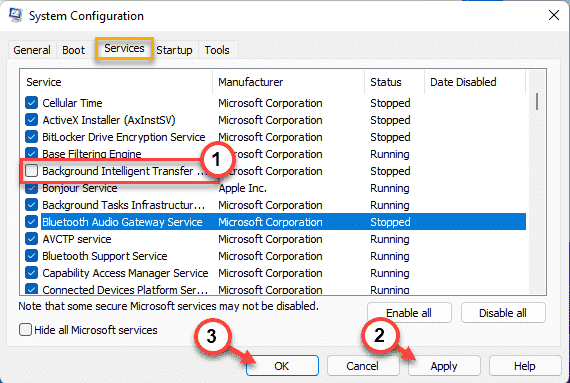Confirm with the OK button
The width and height of the screenshot is (570, 383).
(282, 366)
